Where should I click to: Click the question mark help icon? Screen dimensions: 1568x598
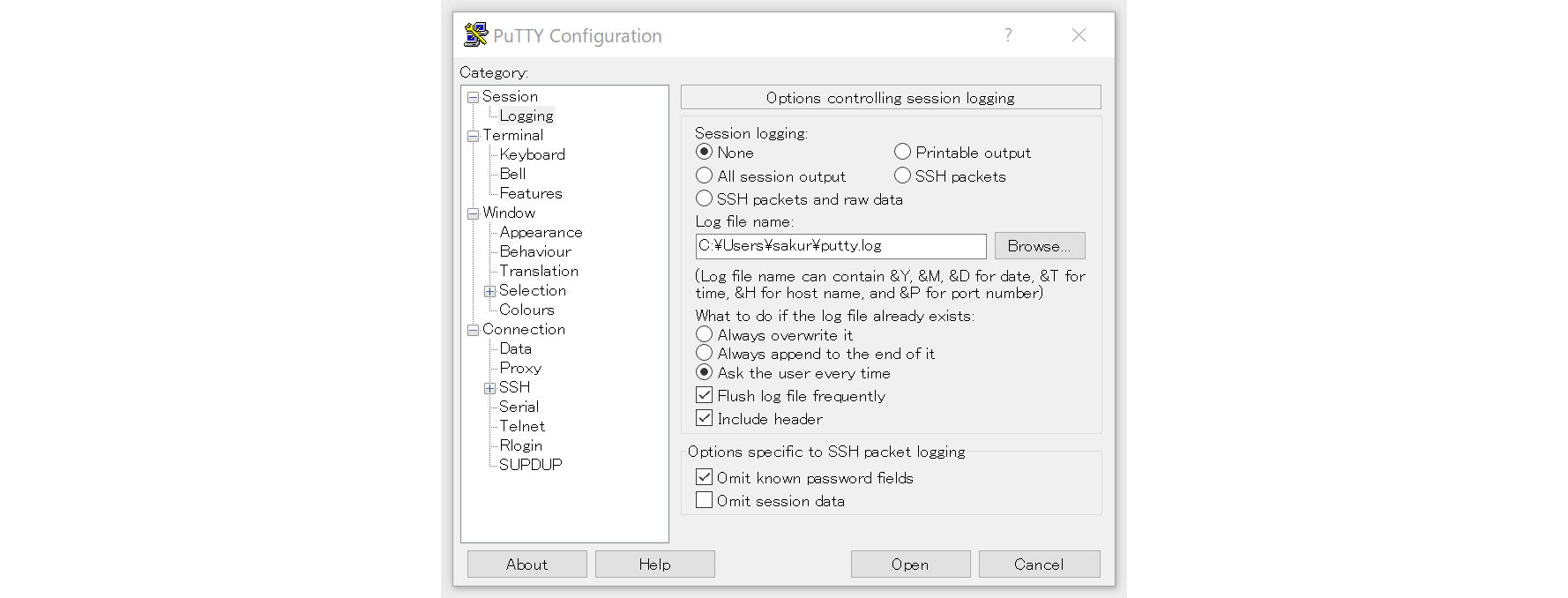(x=1008, y=35)
